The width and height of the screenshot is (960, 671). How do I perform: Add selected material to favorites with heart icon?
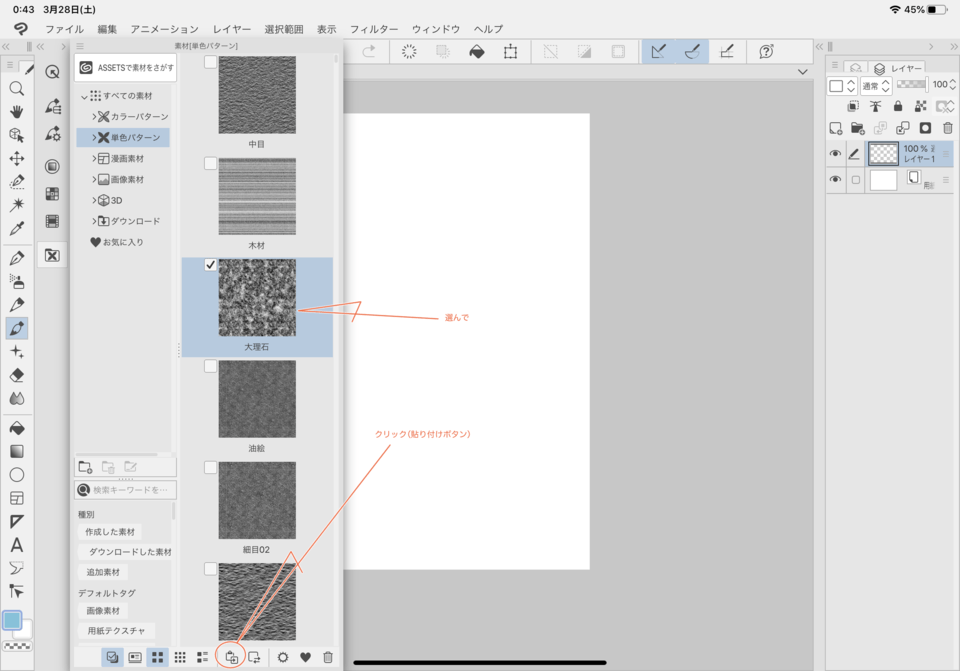(x=305, y=657)
